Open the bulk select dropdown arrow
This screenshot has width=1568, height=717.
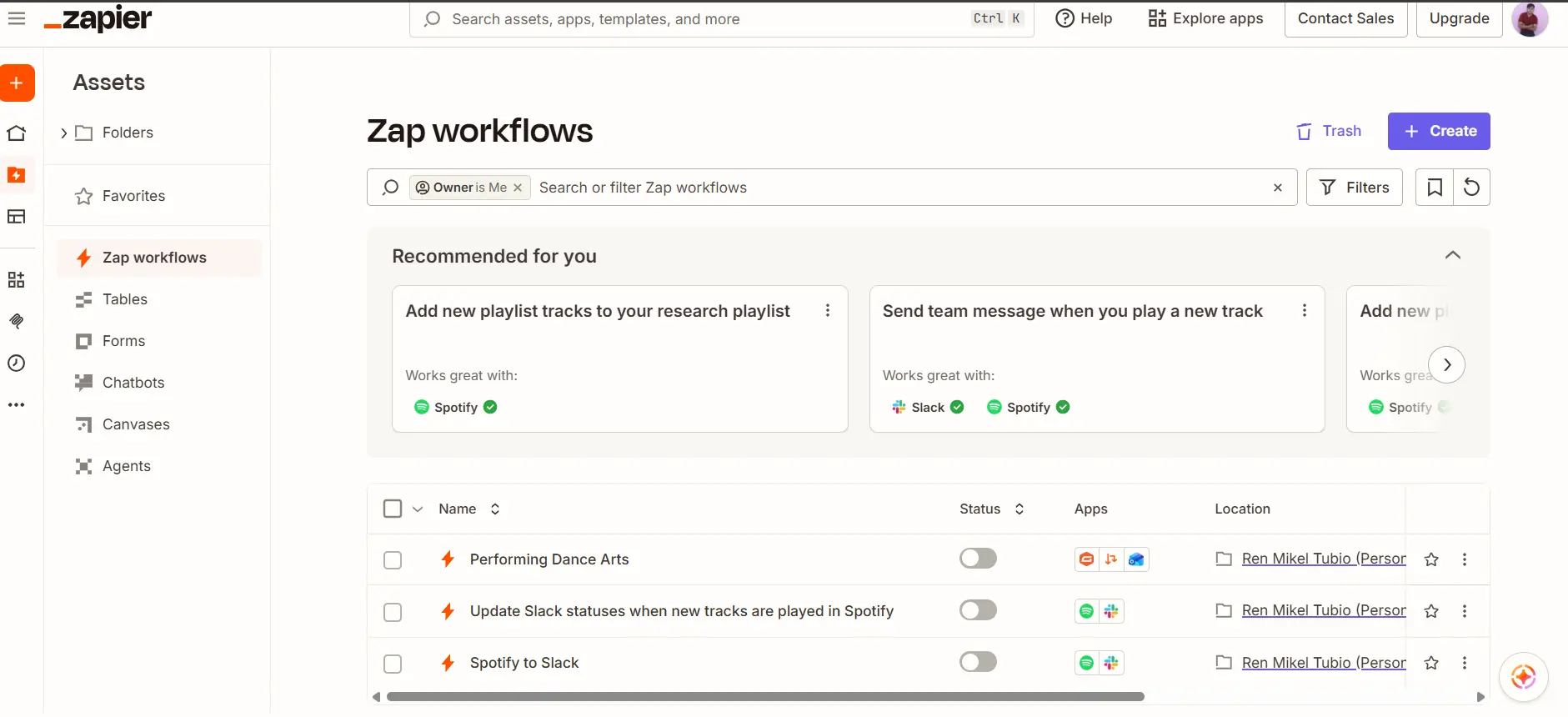418,509
